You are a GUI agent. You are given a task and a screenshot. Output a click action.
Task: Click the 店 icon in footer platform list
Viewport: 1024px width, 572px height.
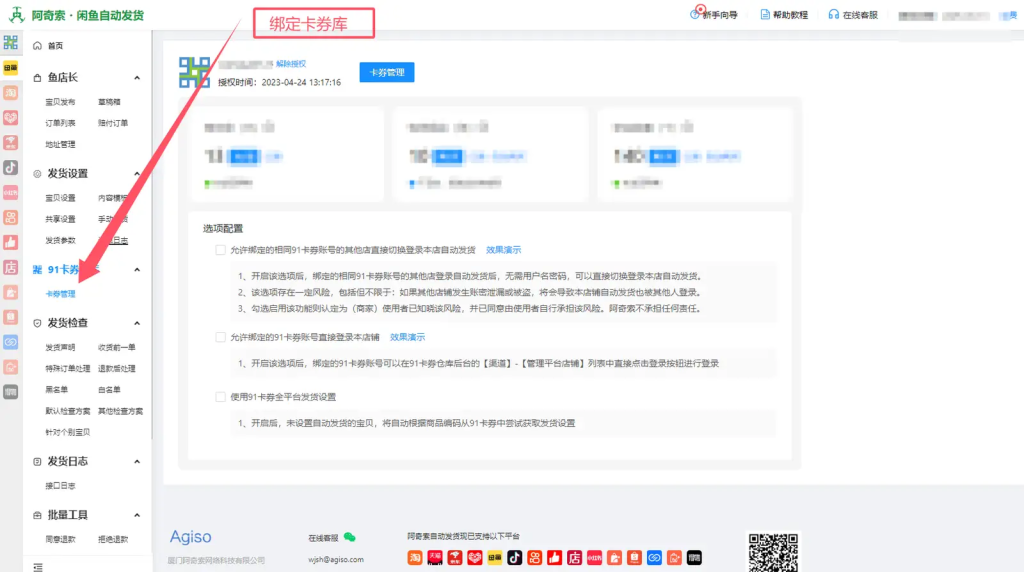pyautogui.click(x=574, y=558)
